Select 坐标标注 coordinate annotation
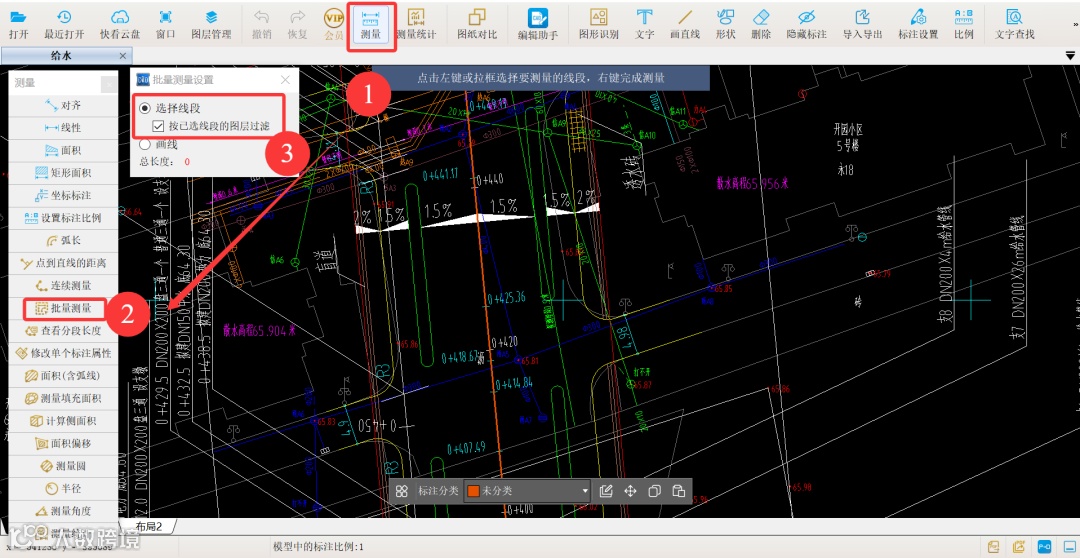The width and height of the screenshot is (1080, 558). (63, 196)
